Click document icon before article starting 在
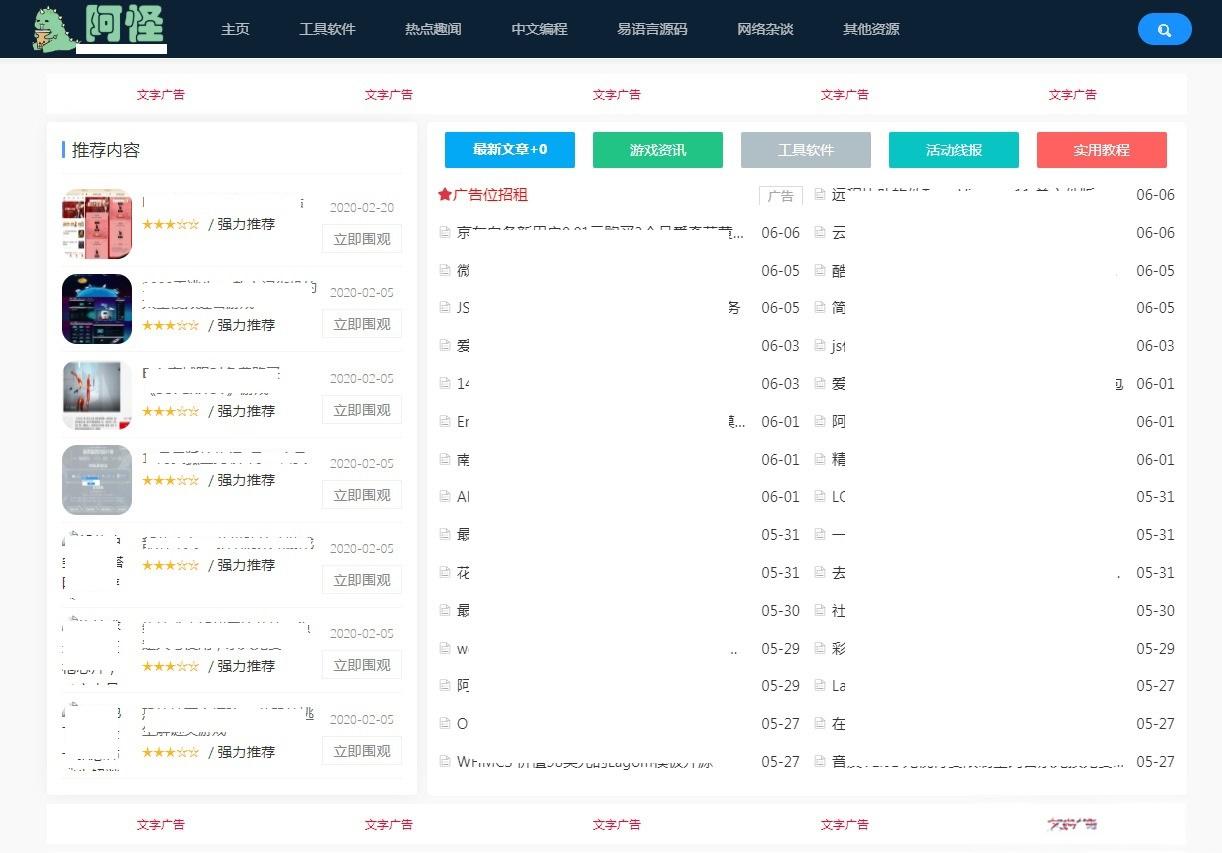The width and height of the screenshot is (1222, 853). coord(820,724)
